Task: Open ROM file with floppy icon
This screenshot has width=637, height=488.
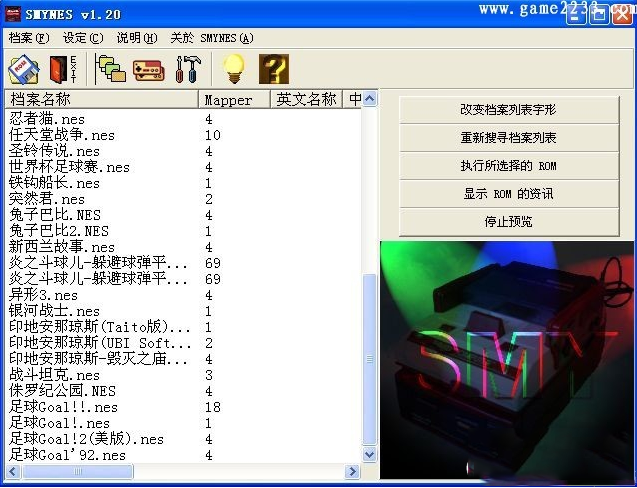Action: pyautogui.click(x=24, y=69)
